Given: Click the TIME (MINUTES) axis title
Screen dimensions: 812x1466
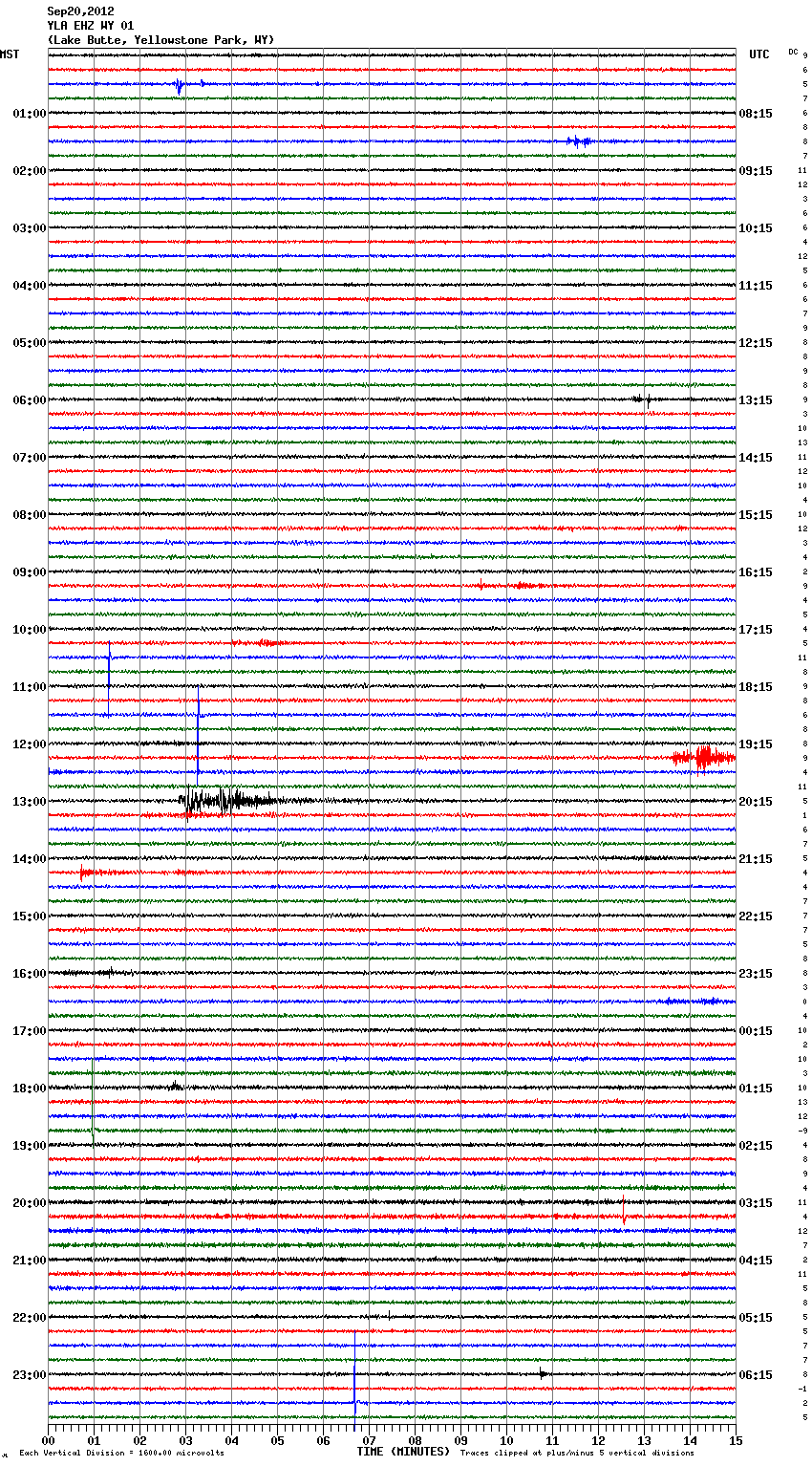Looking at the screenshot, I should pyautogui.click(x=403, y=1452).
